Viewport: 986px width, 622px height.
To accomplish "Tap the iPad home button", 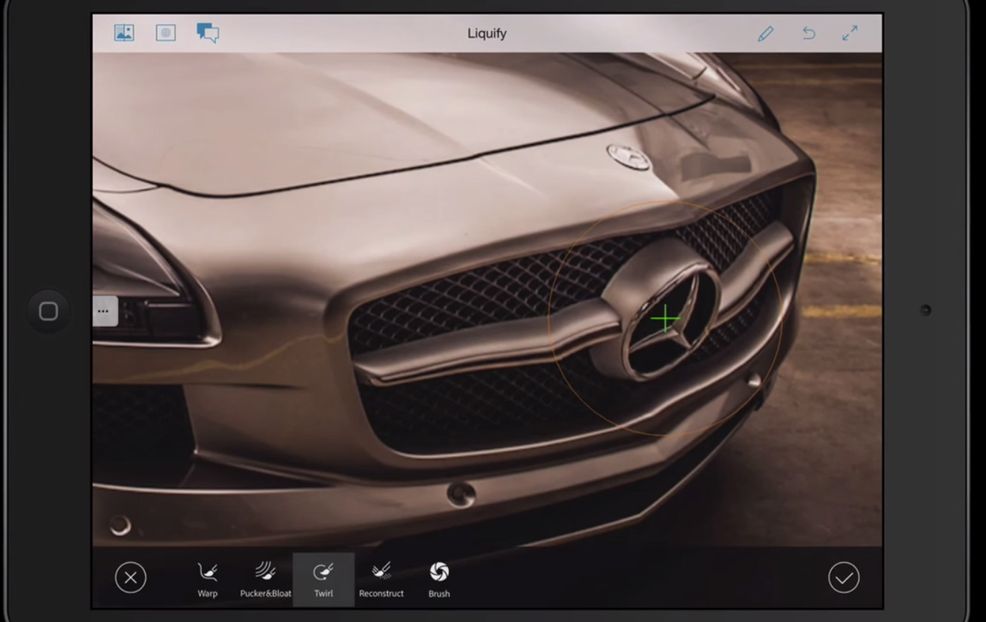I will pos(48,311).
